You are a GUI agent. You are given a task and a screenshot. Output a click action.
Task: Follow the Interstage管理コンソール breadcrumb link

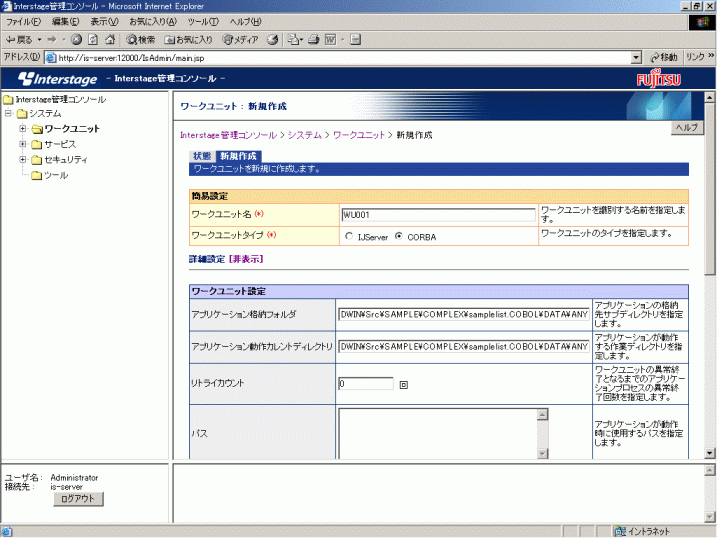(228, 135)
